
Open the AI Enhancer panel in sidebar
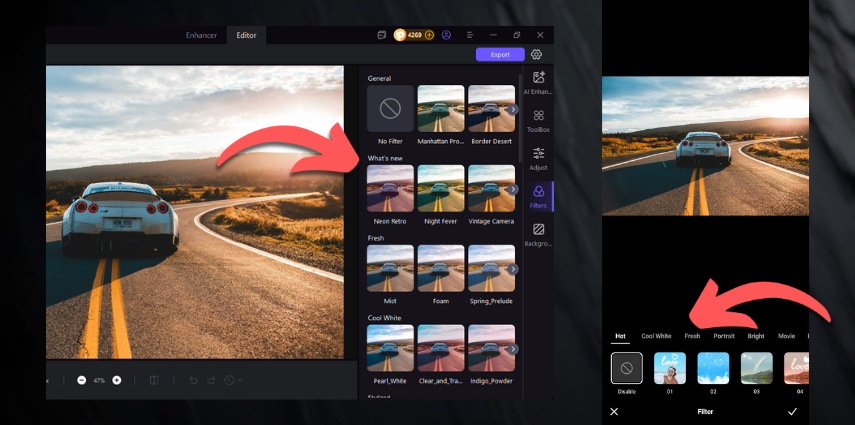539,82
